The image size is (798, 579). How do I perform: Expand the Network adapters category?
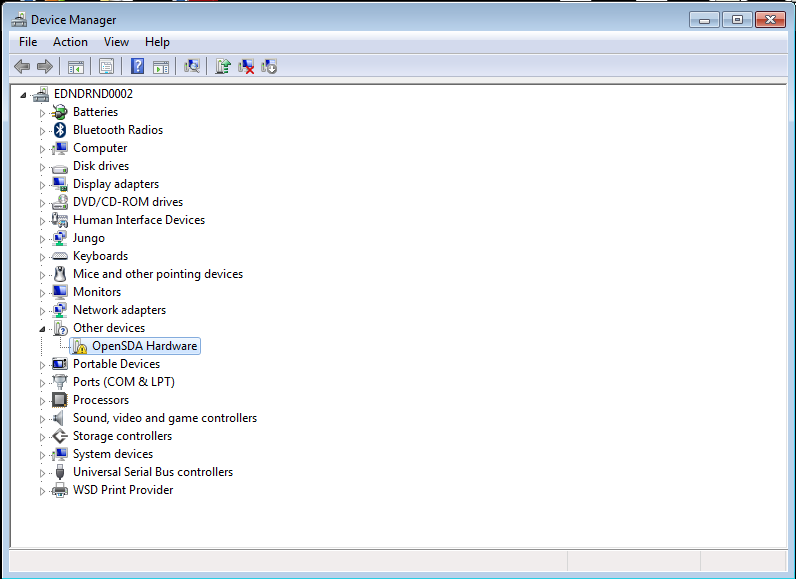42,311
